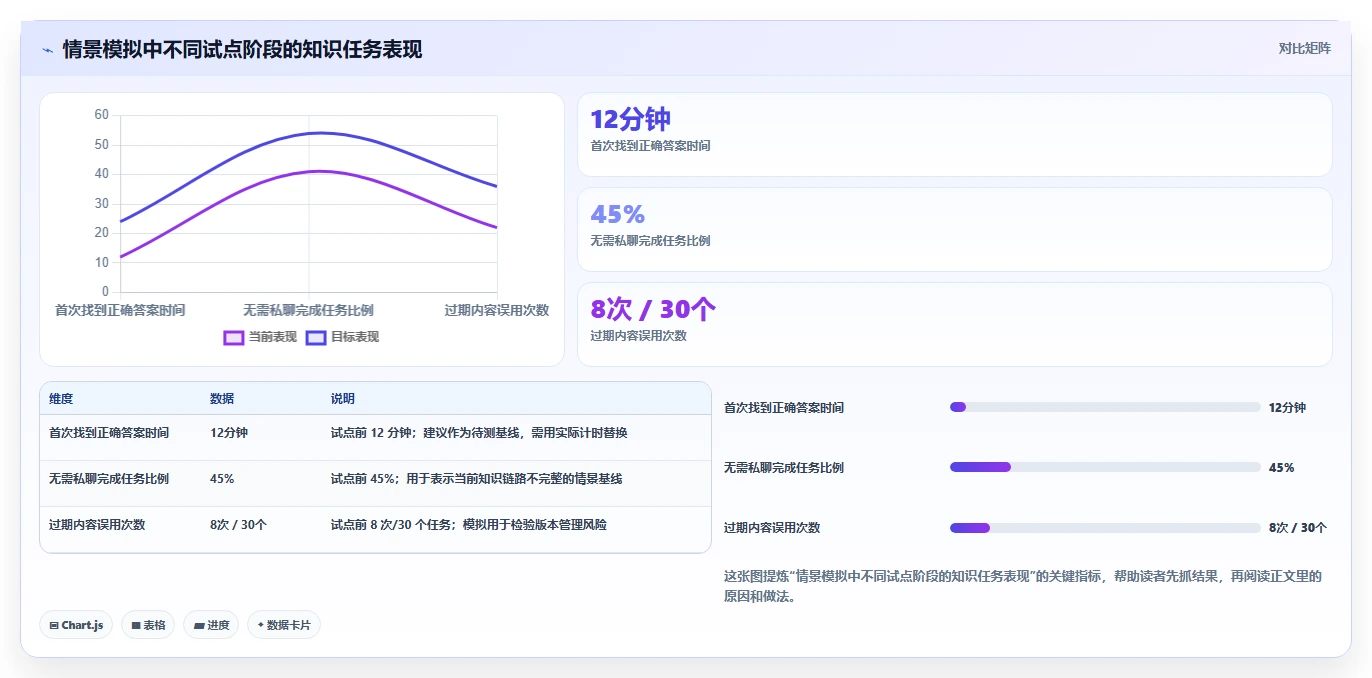Click the 表格 tag
This screenshot has height=678, width=1372.
(x=148, y=625)
